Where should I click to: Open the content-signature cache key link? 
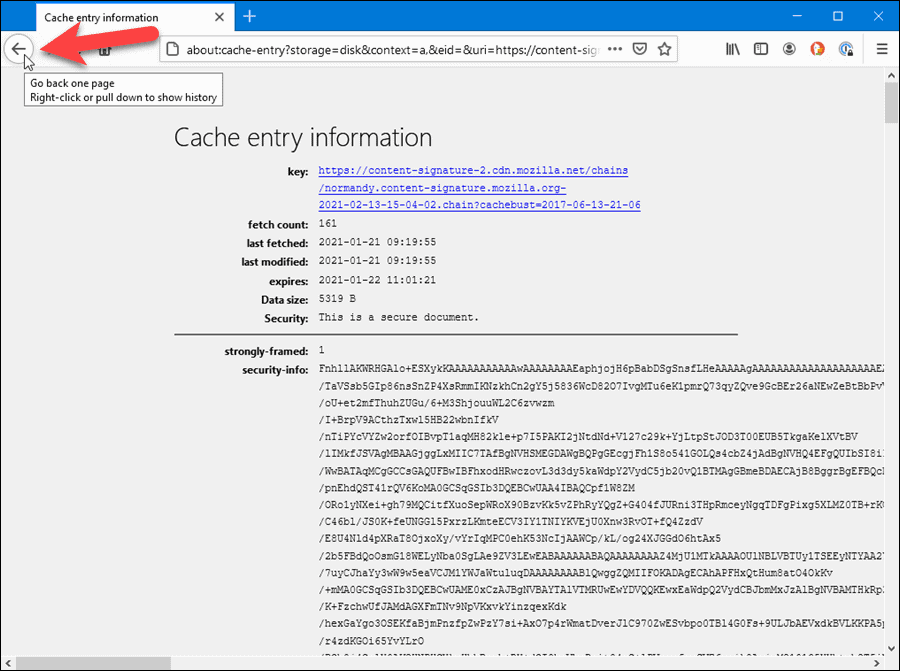pyautogui.click(x=479, y=188)
